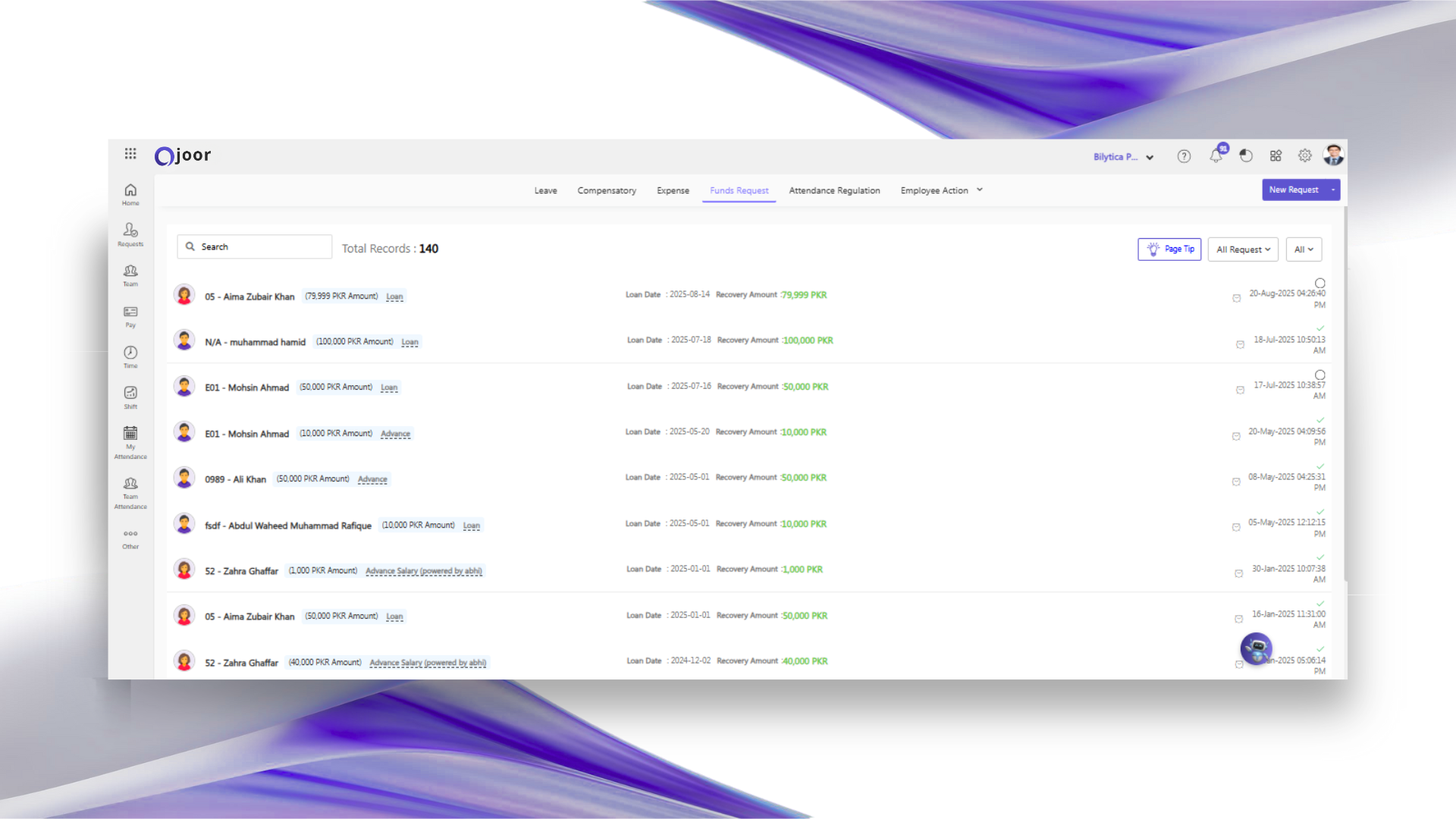The image size is (1456, 819).
Task: Select the circle for Aima Zubair Khan's 79,999 request
Action: pos(1319,284)
